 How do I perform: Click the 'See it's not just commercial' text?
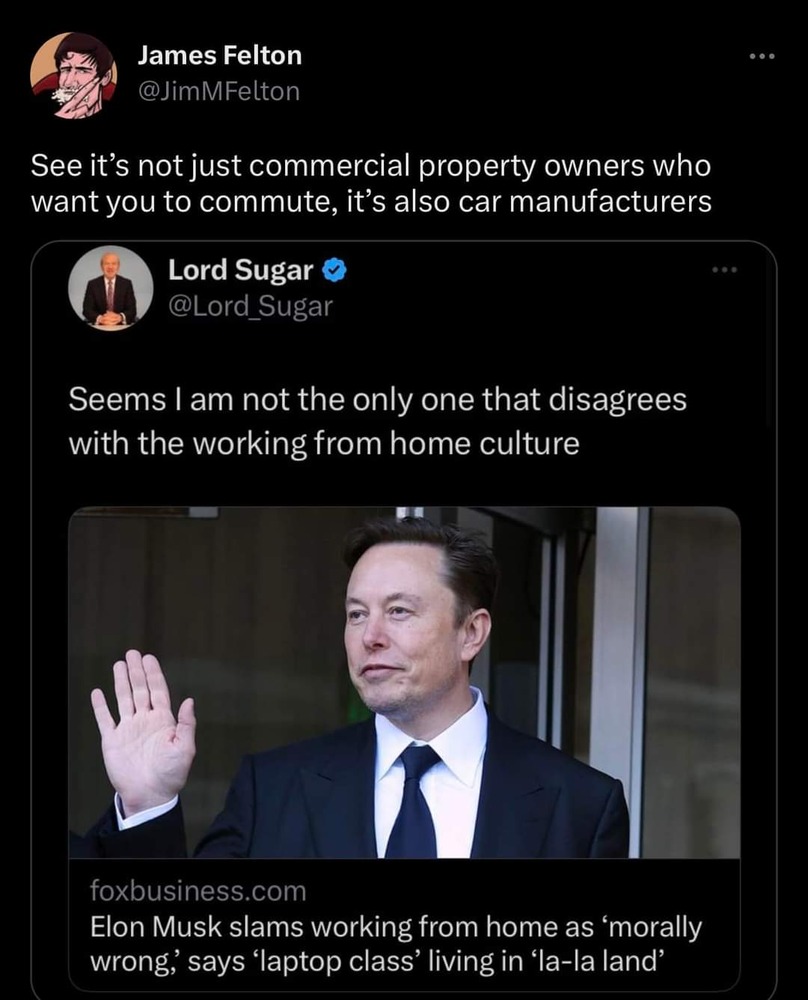click(370, 165)
